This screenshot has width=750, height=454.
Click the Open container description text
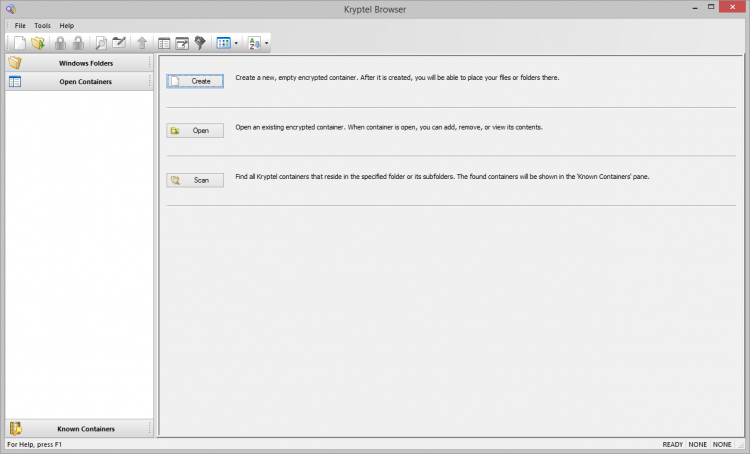[x=389, y=127]
